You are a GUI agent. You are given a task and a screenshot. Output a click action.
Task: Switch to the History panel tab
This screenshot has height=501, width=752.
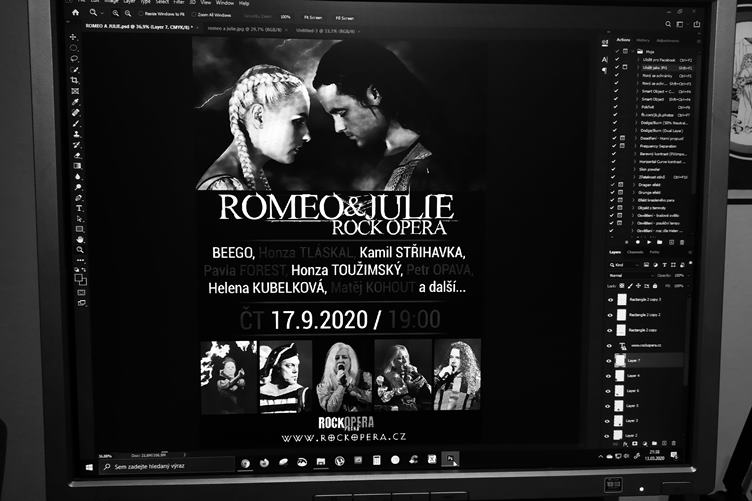(x=643, y=40)
